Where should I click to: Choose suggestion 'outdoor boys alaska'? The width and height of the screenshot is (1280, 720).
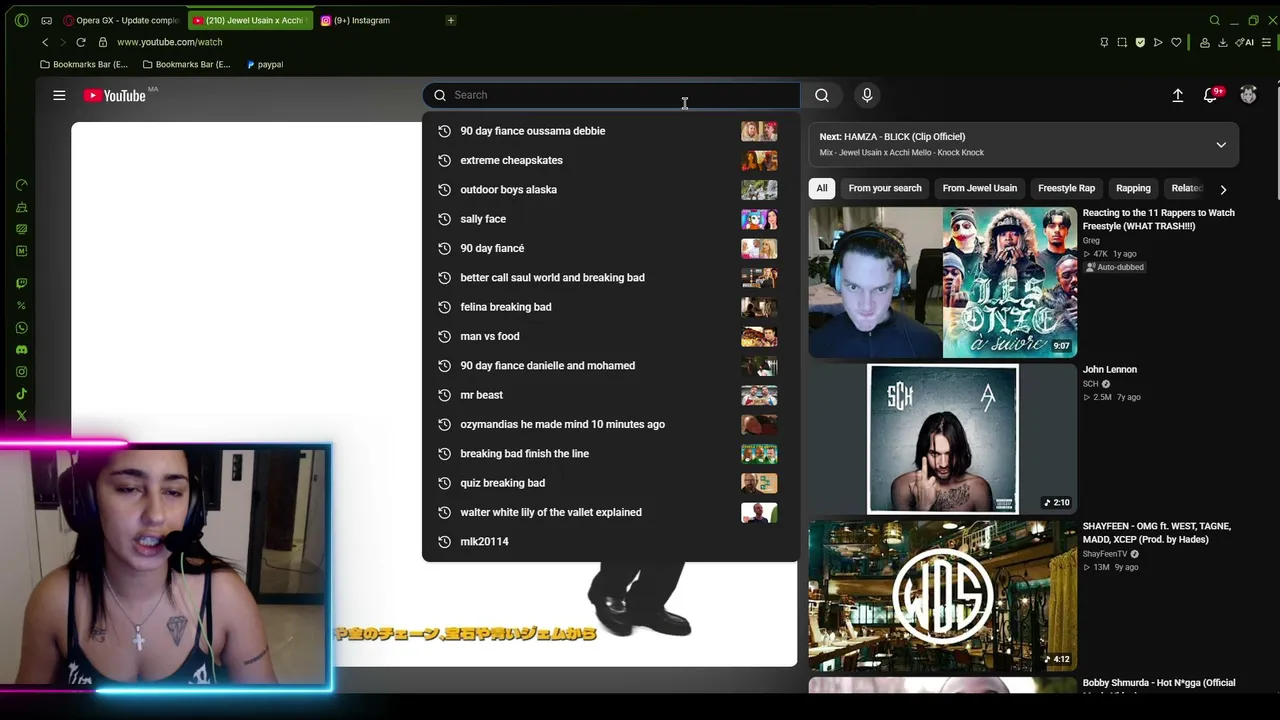[610, 189]
